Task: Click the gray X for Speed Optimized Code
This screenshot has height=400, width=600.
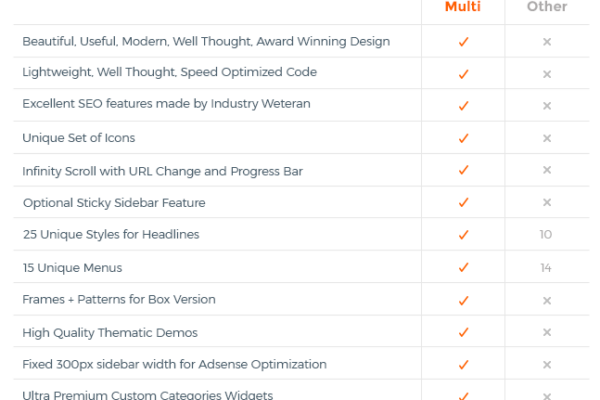Action: tap(547, 74)
